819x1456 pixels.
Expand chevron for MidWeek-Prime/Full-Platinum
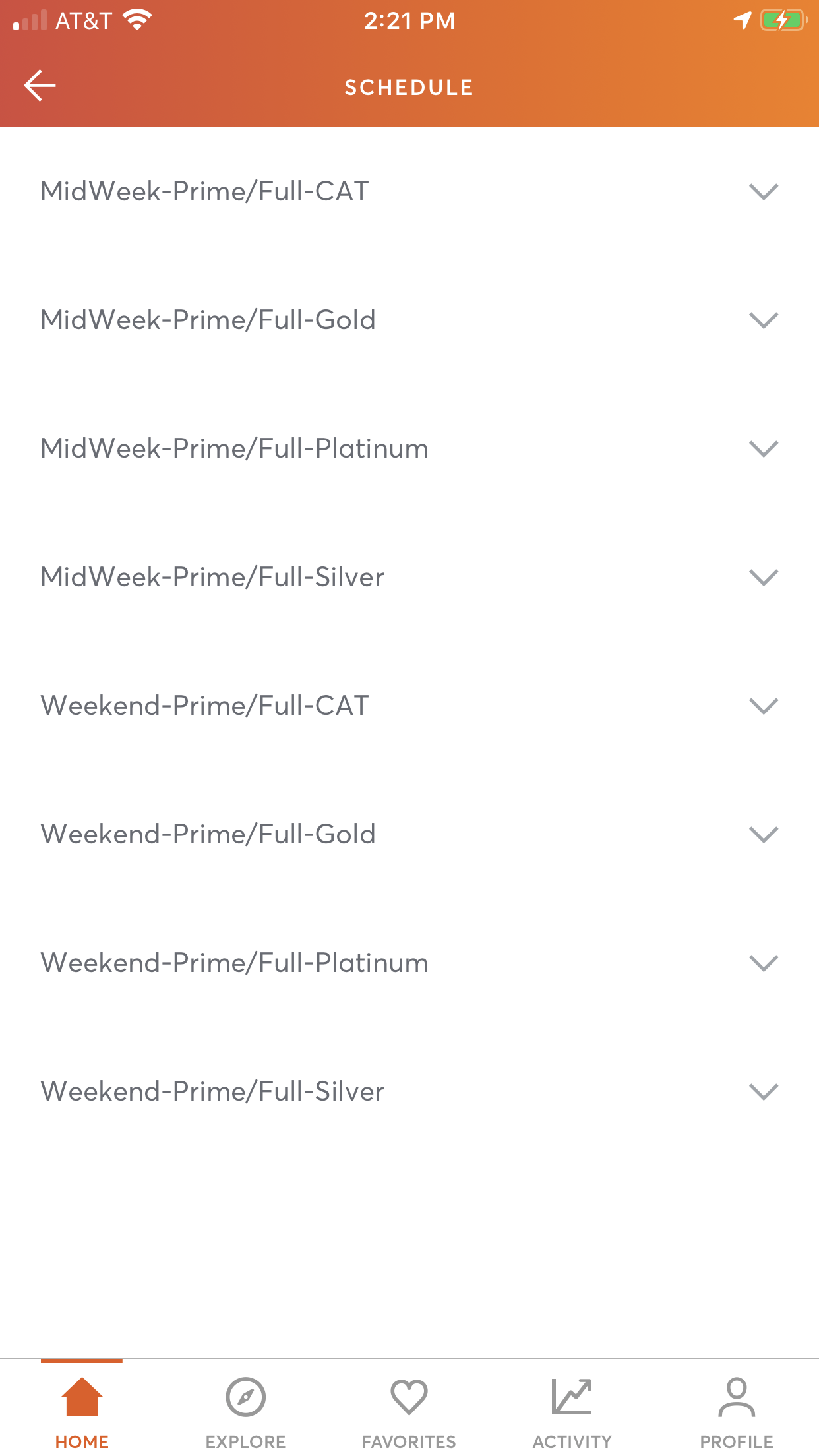(764, 449)
